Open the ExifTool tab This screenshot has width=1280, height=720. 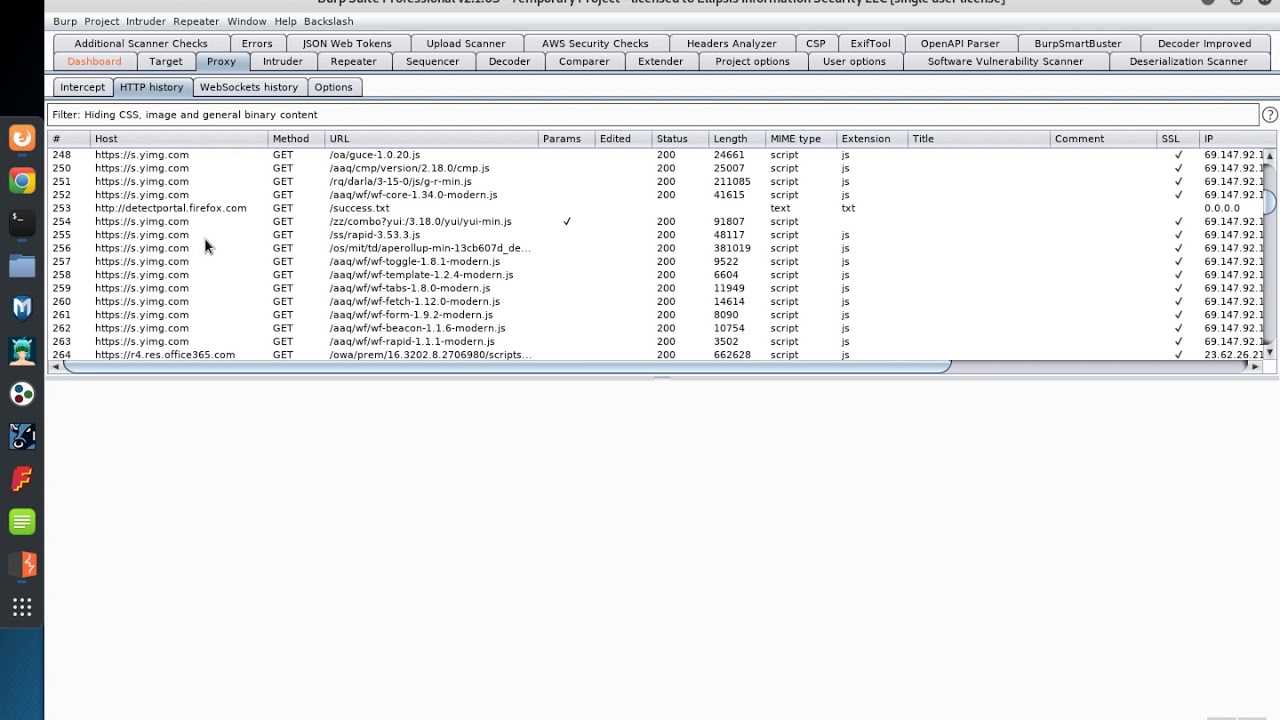click(x=871, y=43)
